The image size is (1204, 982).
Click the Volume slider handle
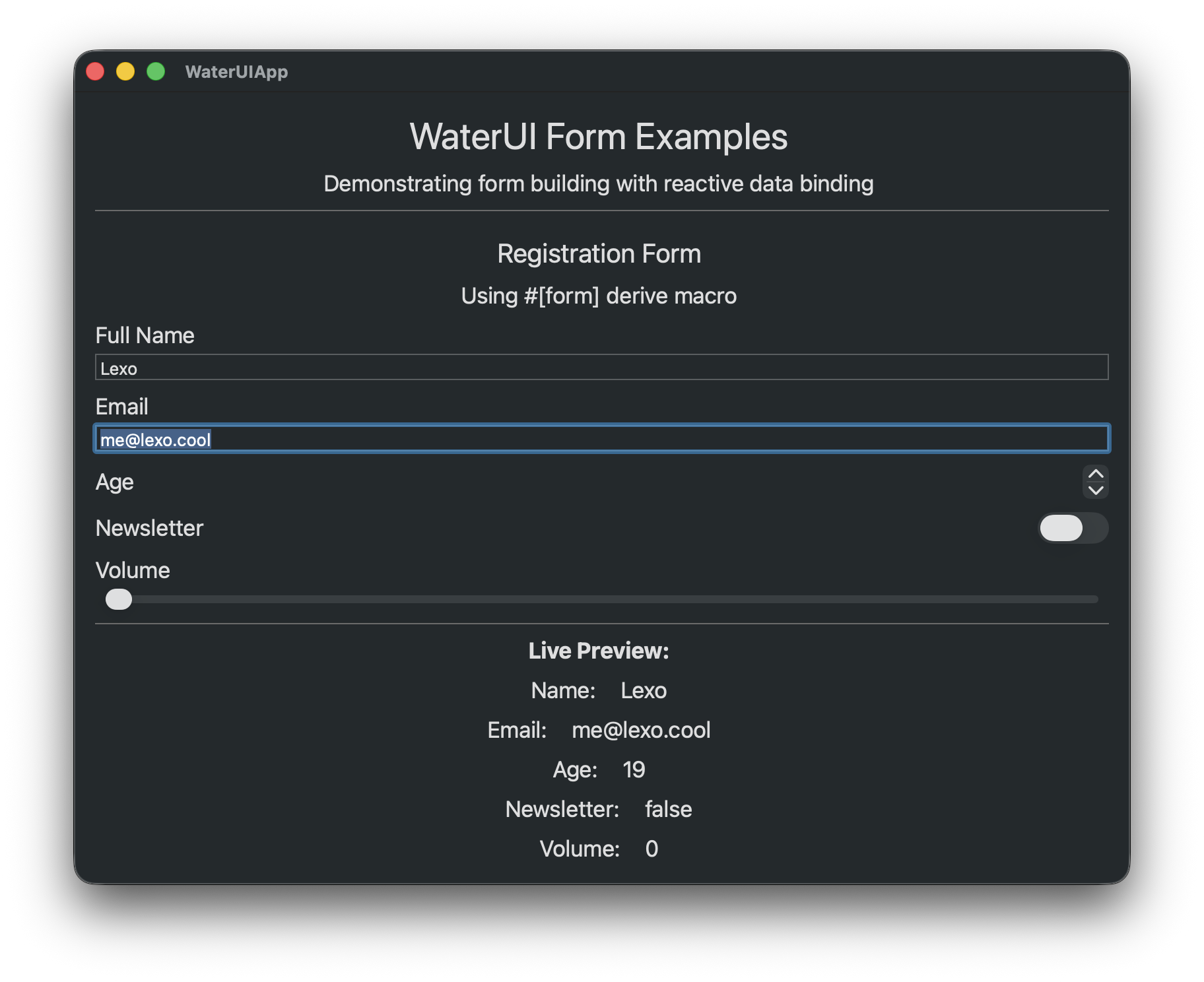pos(118,599)
